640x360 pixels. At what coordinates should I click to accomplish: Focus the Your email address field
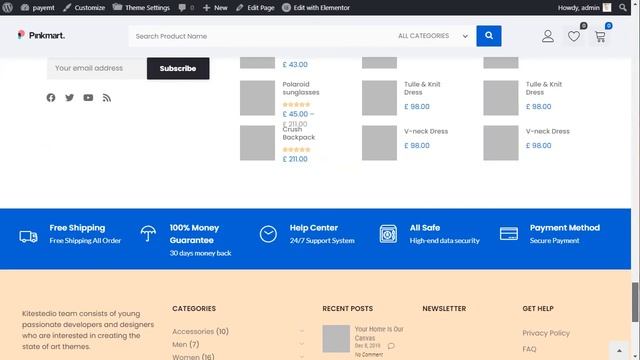pos(97,68)
